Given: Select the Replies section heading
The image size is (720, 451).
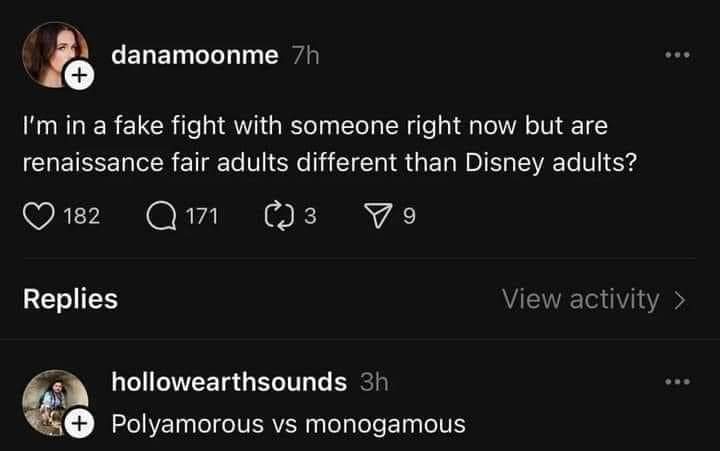Looking at the screenshot, I should pyautogui.click(x=70, y=299).
